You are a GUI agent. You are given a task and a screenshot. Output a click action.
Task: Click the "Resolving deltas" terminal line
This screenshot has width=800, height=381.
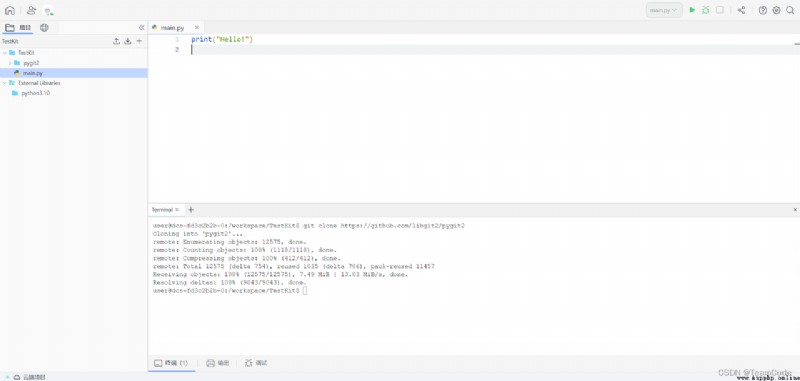click(x=230, y=282)
